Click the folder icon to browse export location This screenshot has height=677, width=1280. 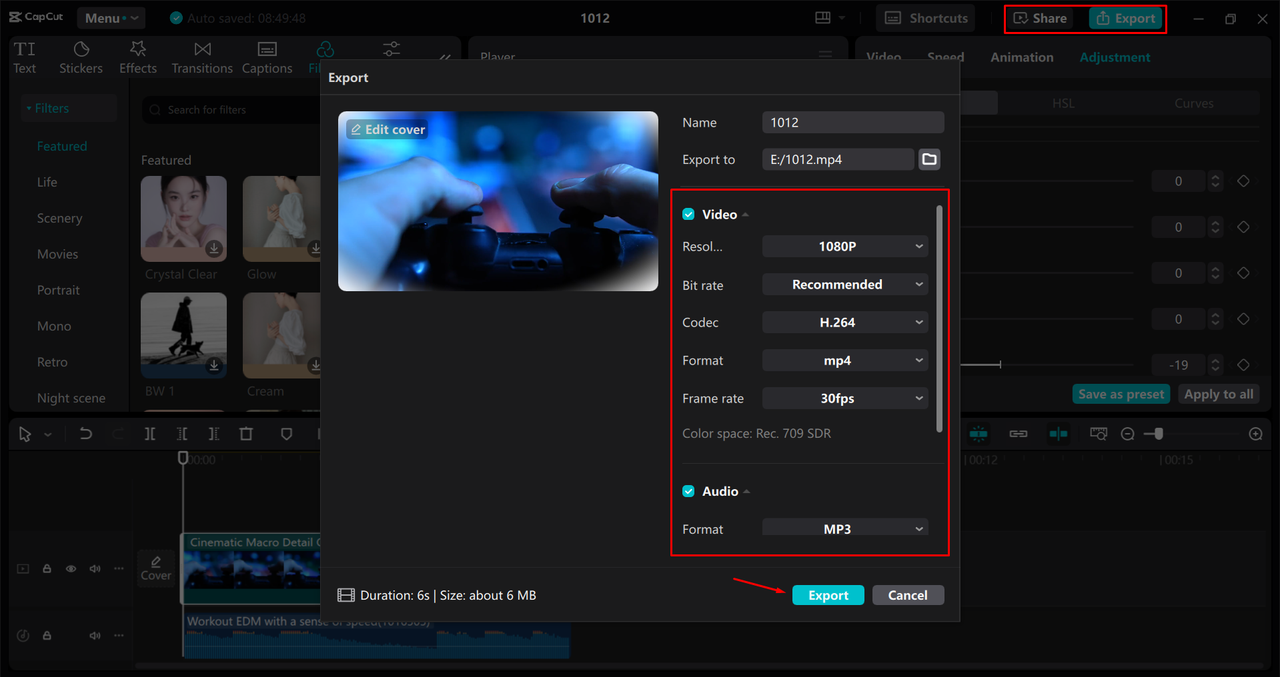click(929, 159)
